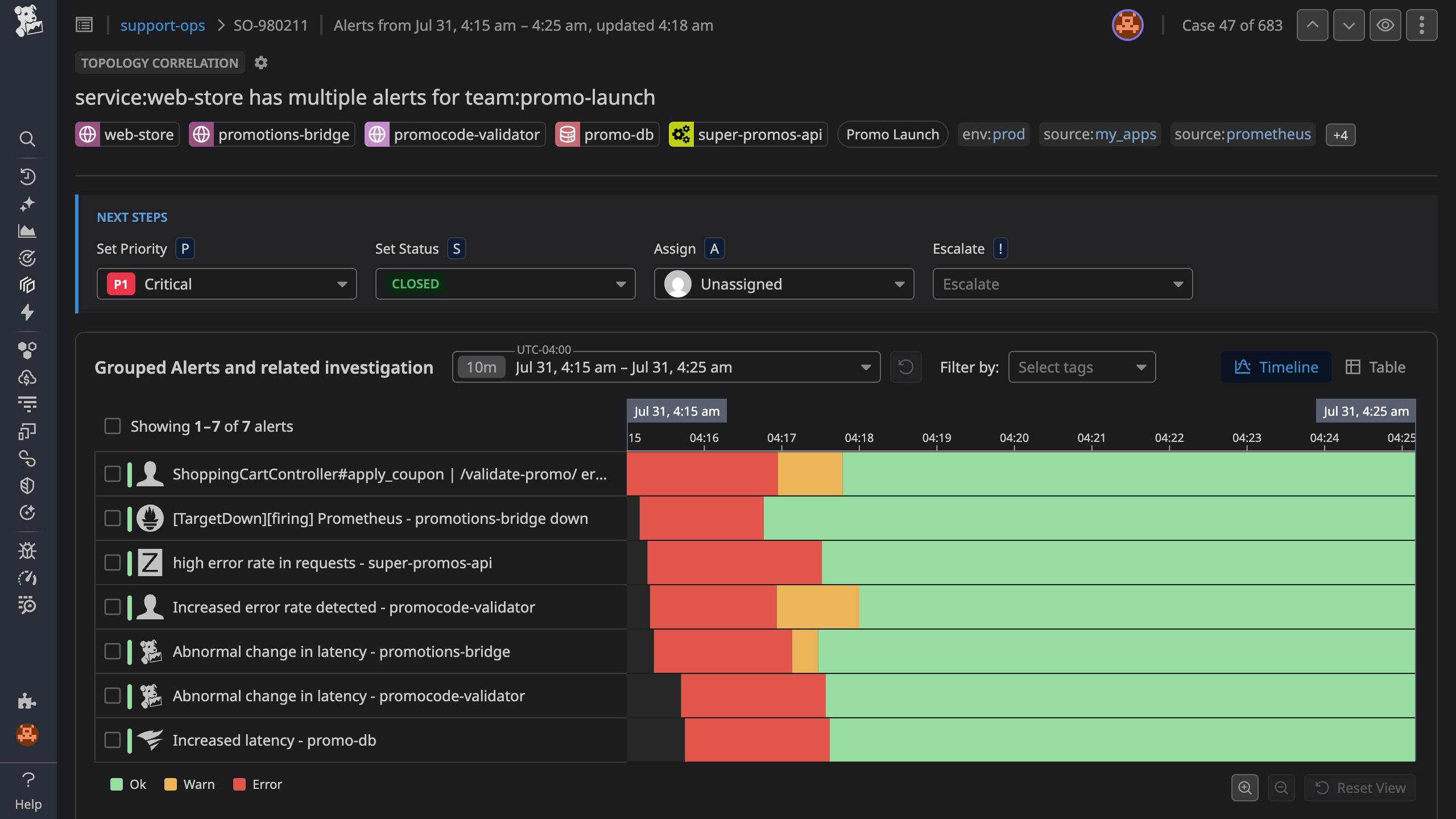Open the three-dot overflow menu top right

coord(1422,24)
